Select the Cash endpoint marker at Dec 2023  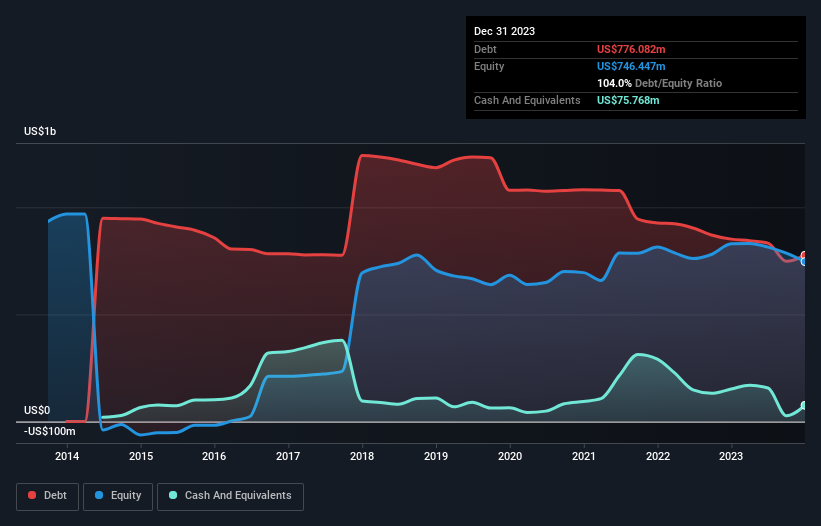pos(804,406)
